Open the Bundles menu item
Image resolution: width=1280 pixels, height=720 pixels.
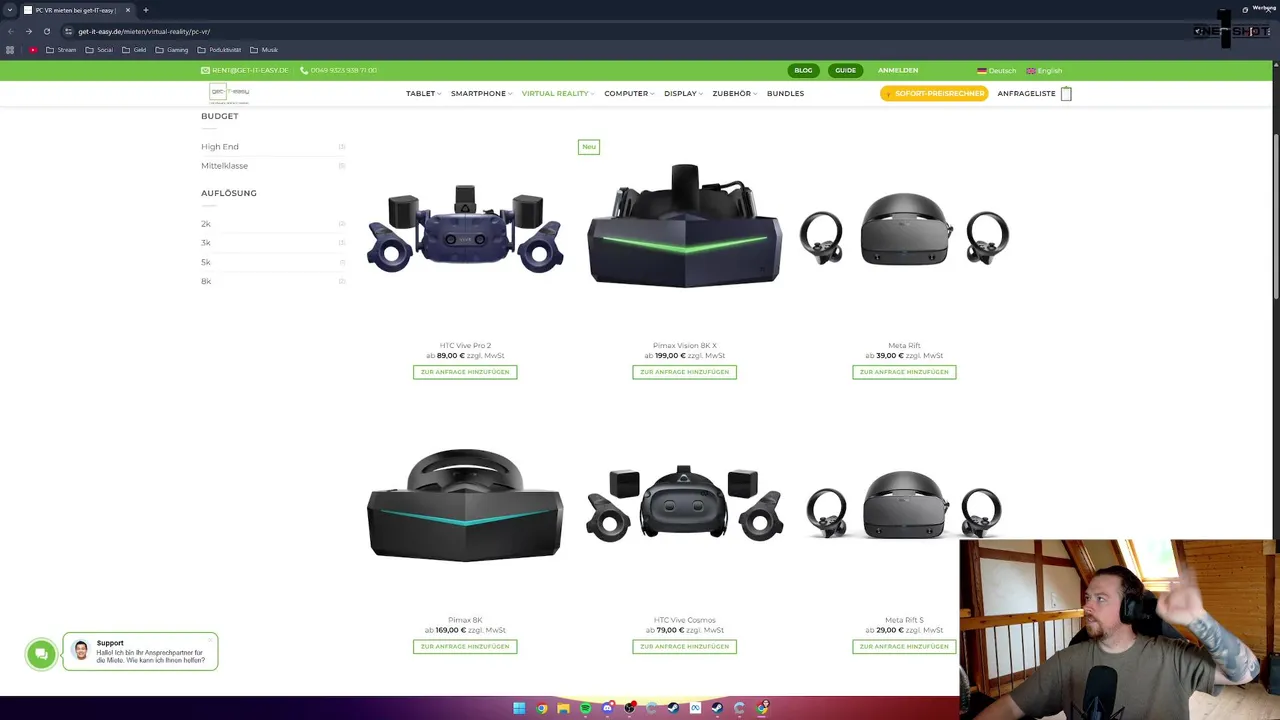pos(785,94)
